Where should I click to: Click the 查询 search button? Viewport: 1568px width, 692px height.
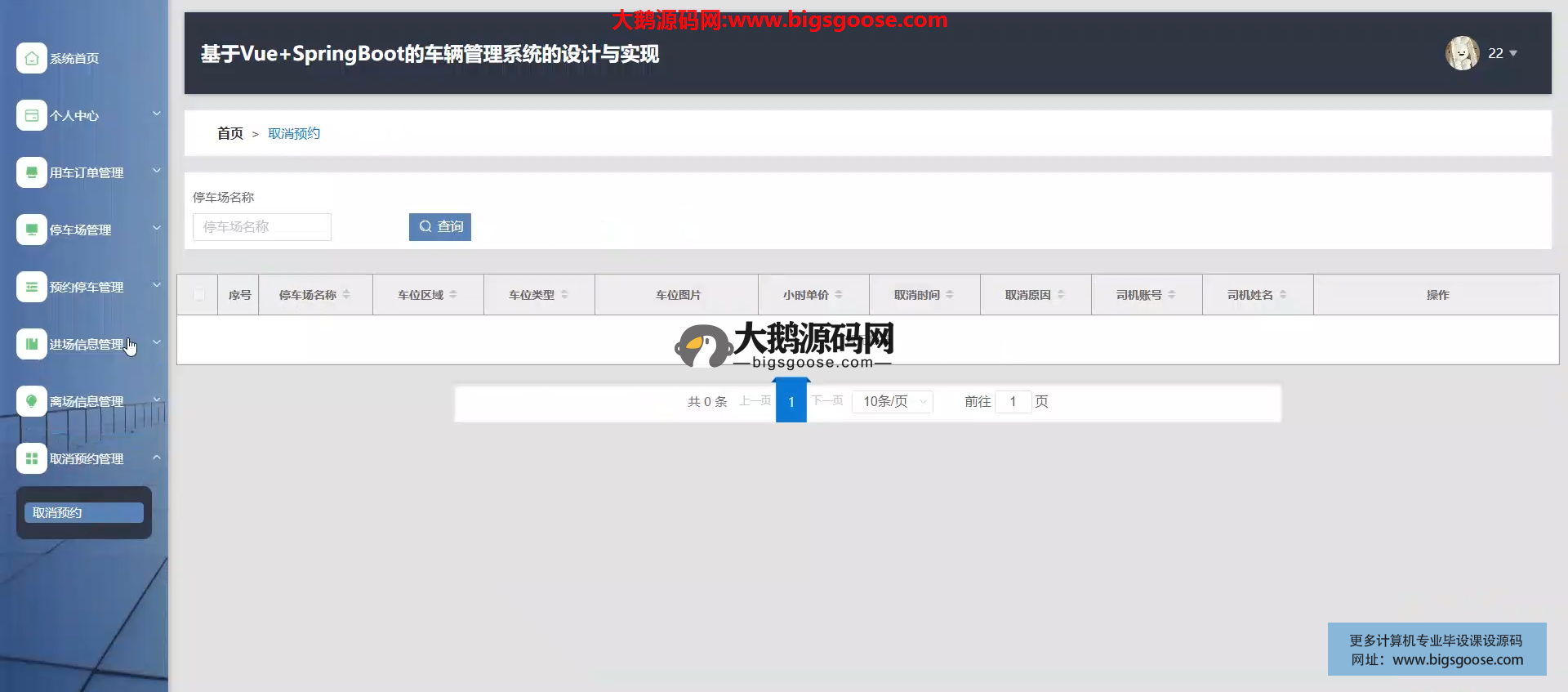[440, 226]
